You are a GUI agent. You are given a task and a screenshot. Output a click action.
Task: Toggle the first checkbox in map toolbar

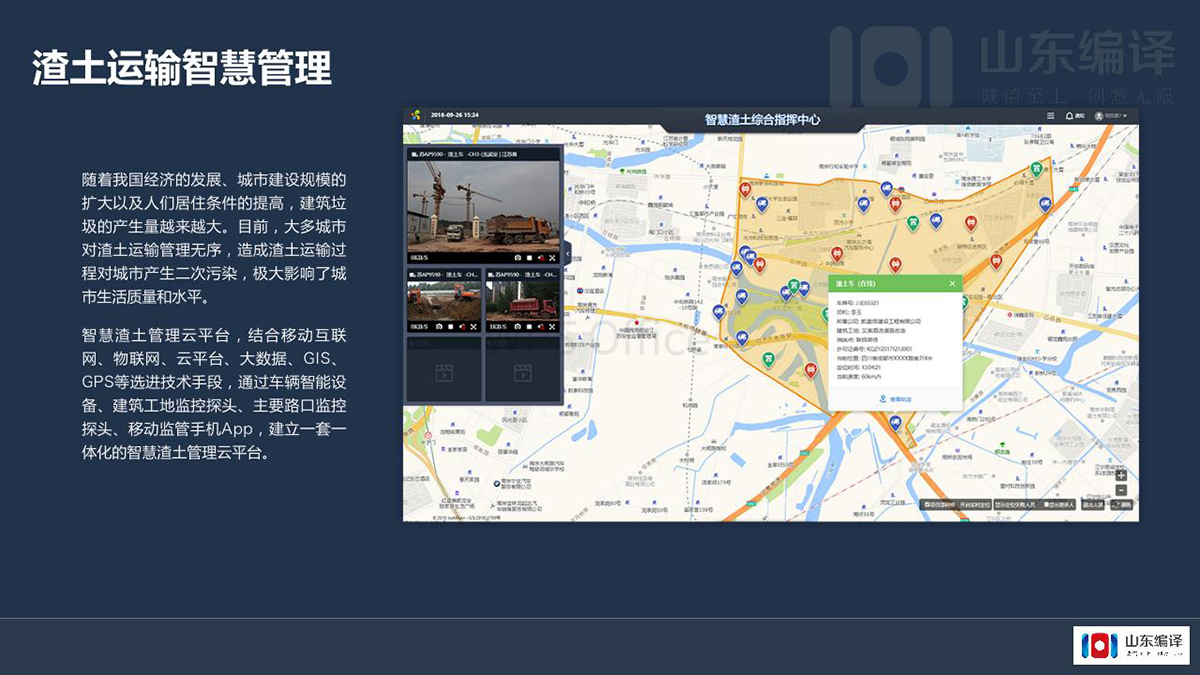[x=928, y=505]
